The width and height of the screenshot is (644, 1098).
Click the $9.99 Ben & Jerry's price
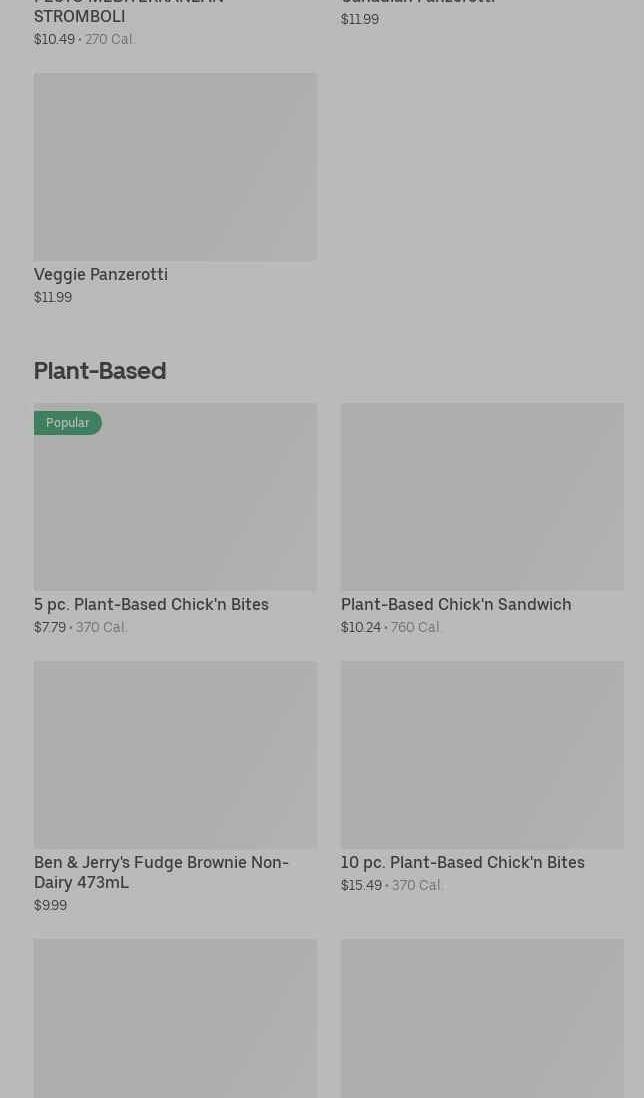tap(50, 905)
